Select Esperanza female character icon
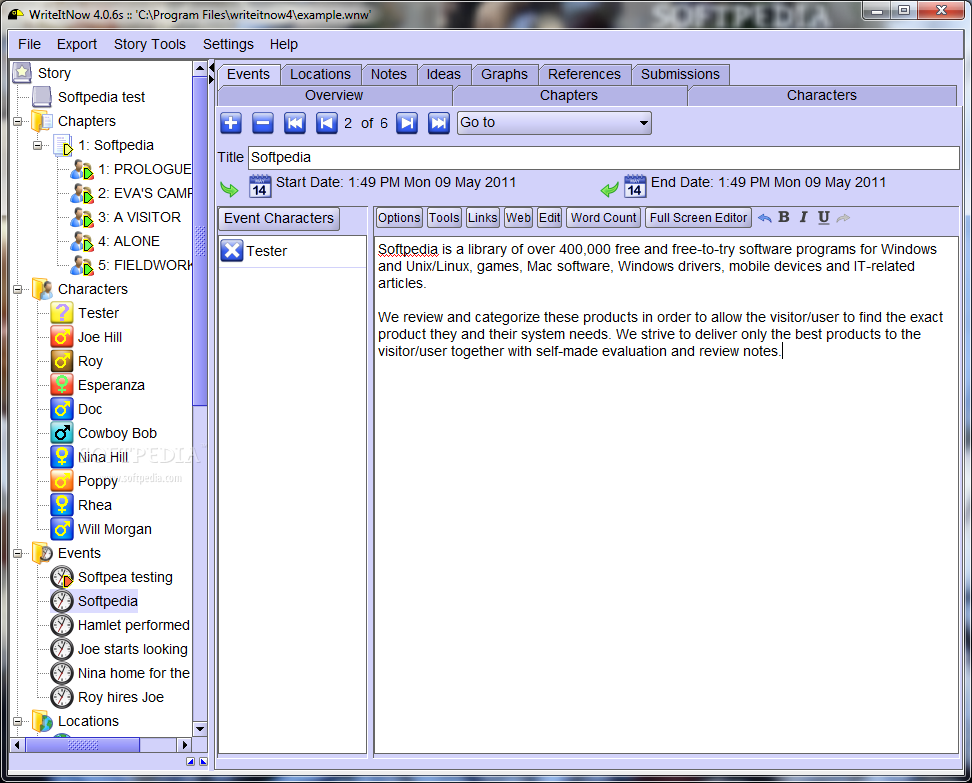The height and width of the screenshot is (783, 972). (x=61, y=384)
